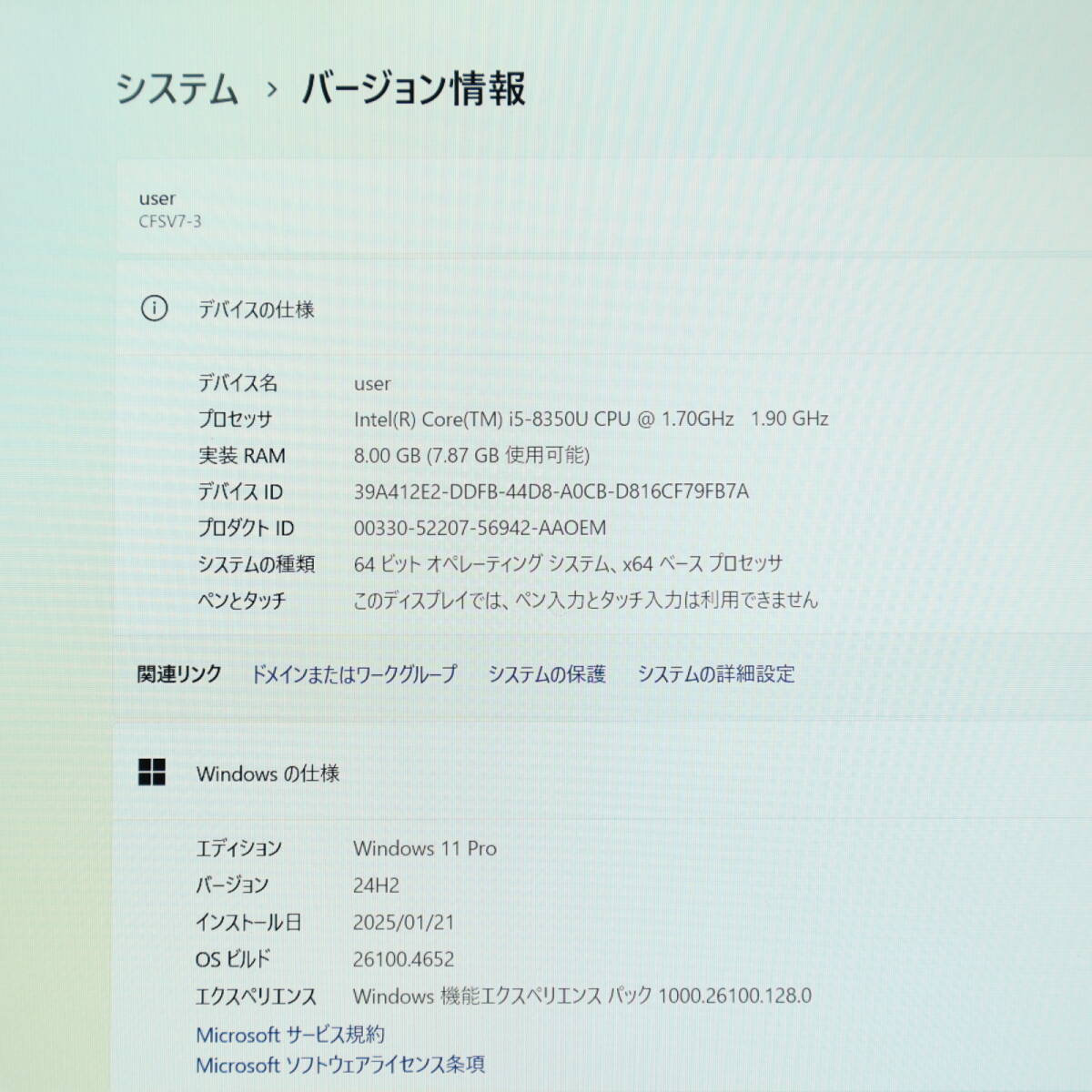This screenshot has width=1092, height=1092.
Task: Click the OS ビルド label
Action: click(x=233, y=959)
